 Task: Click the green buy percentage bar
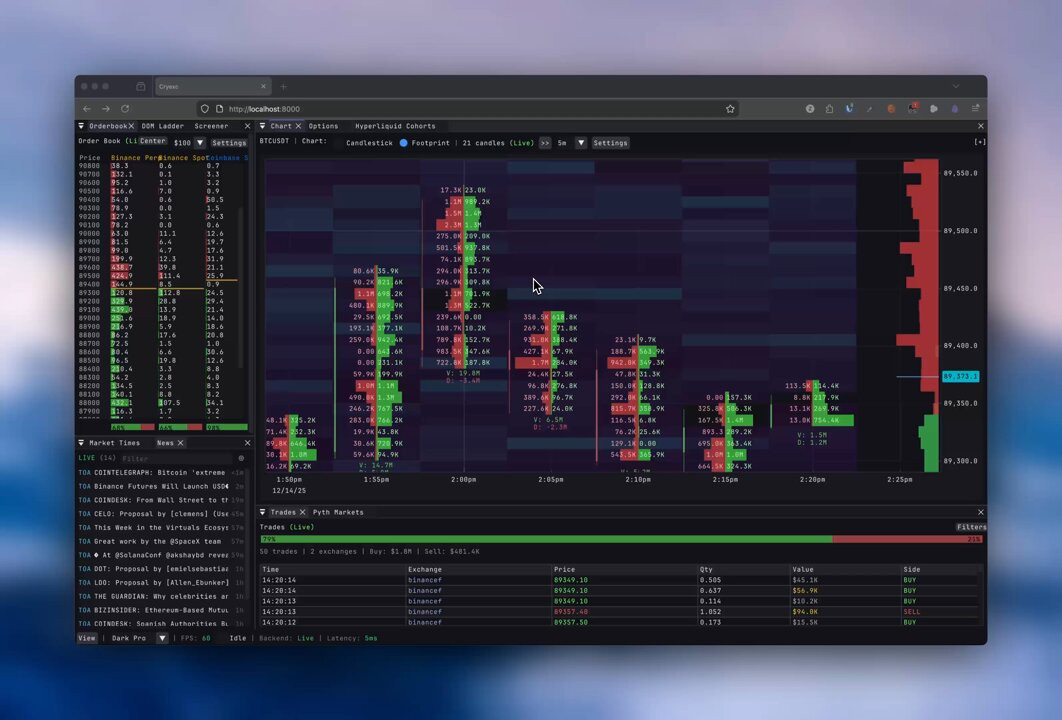(x=546, y=539)
